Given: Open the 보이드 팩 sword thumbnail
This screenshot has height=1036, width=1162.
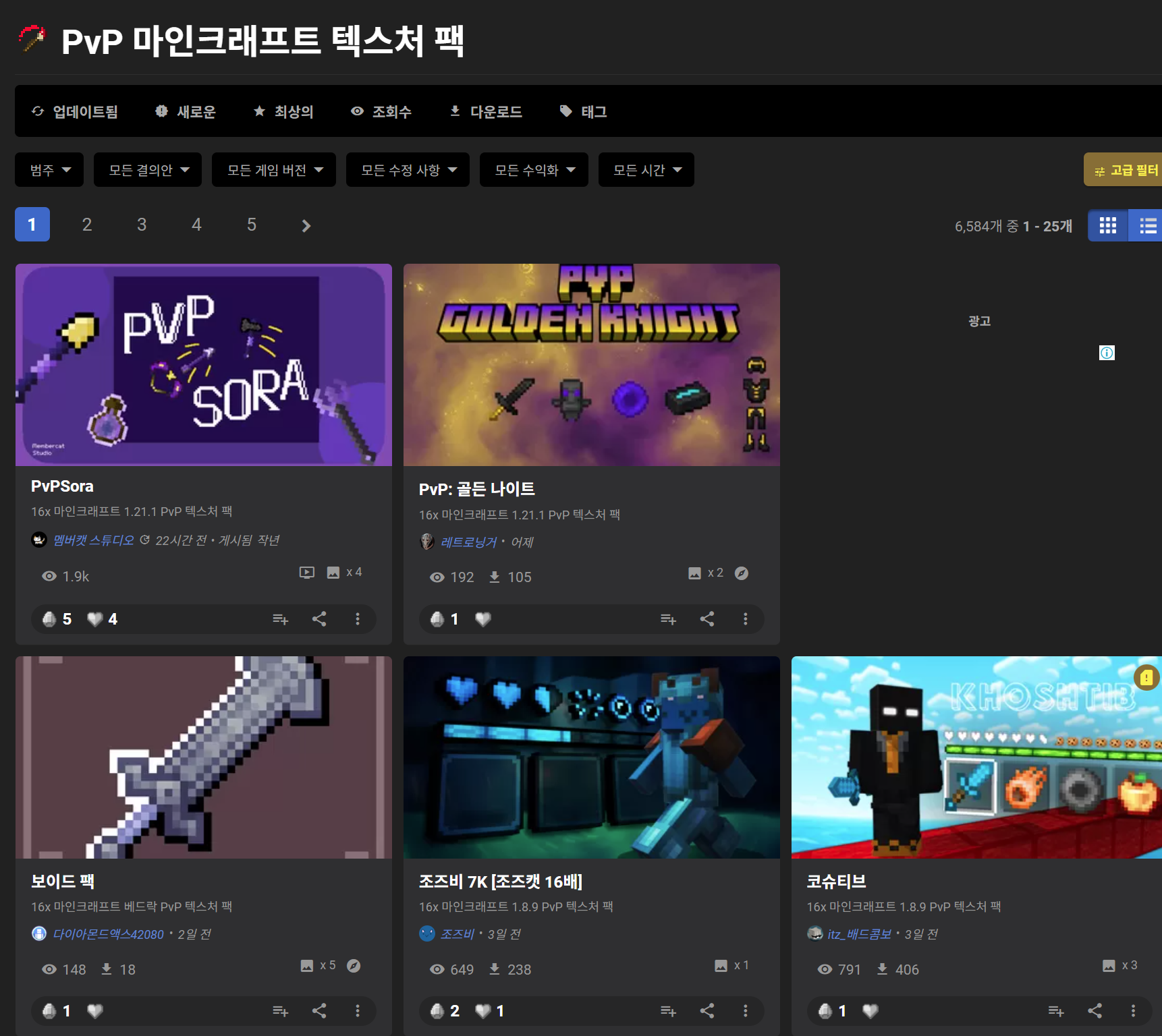Looking at the screenshot, I should click(x=204, y=757).
